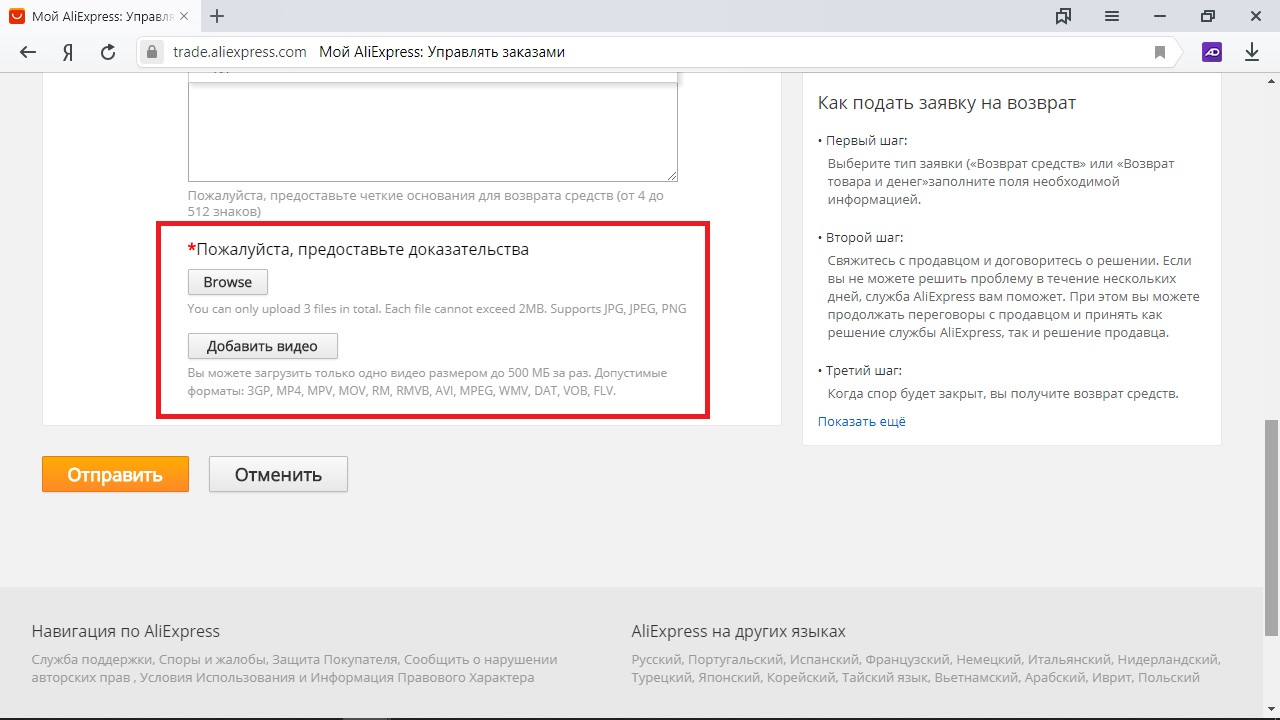Open the downloads arrow icon
This screenshot has height=720, width=1280.
point(1252,52)
